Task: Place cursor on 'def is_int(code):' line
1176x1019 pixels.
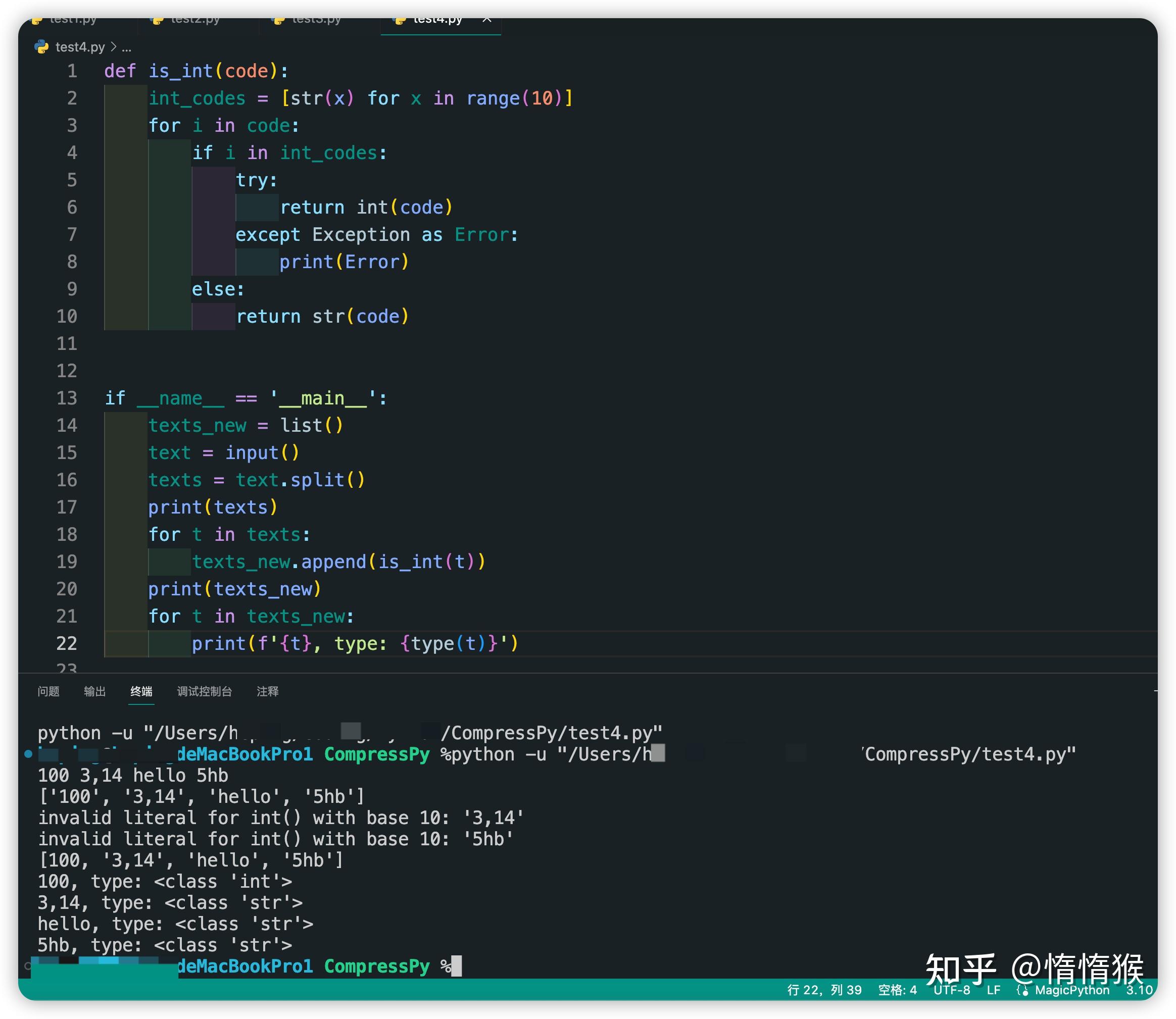Action: (x=197, y=71)
